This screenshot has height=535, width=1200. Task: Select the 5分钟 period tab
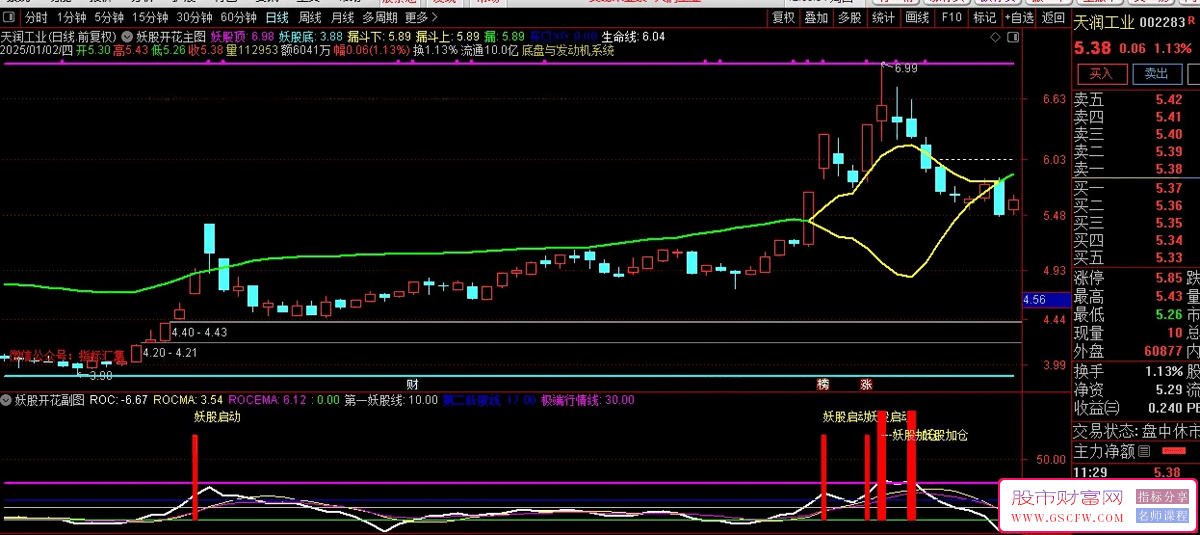tap(109, 17)
